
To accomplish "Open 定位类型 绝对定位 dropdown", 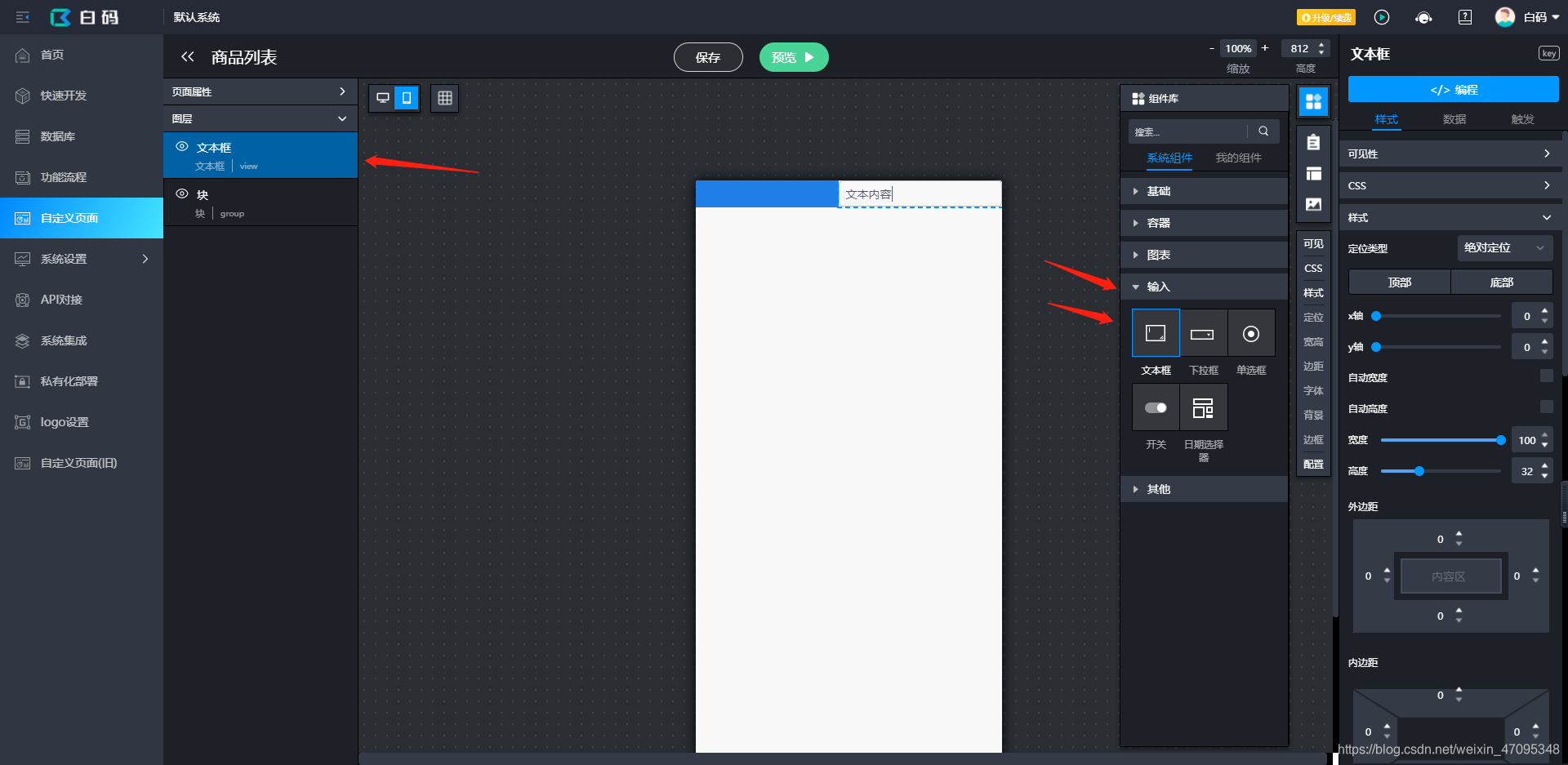I will 1504,247.
